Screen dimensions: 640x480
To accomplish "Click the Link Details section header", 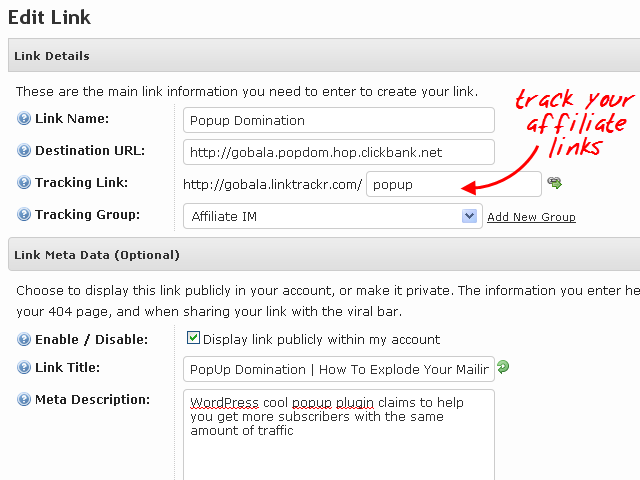I will [x=324, y=56].
